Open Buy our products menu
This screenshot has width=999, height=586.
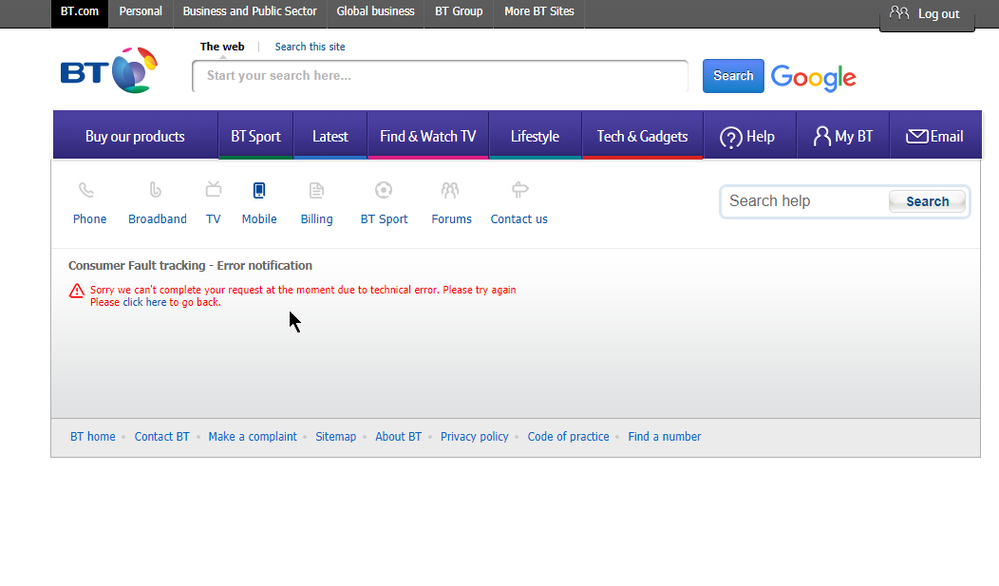pos(135,137)
